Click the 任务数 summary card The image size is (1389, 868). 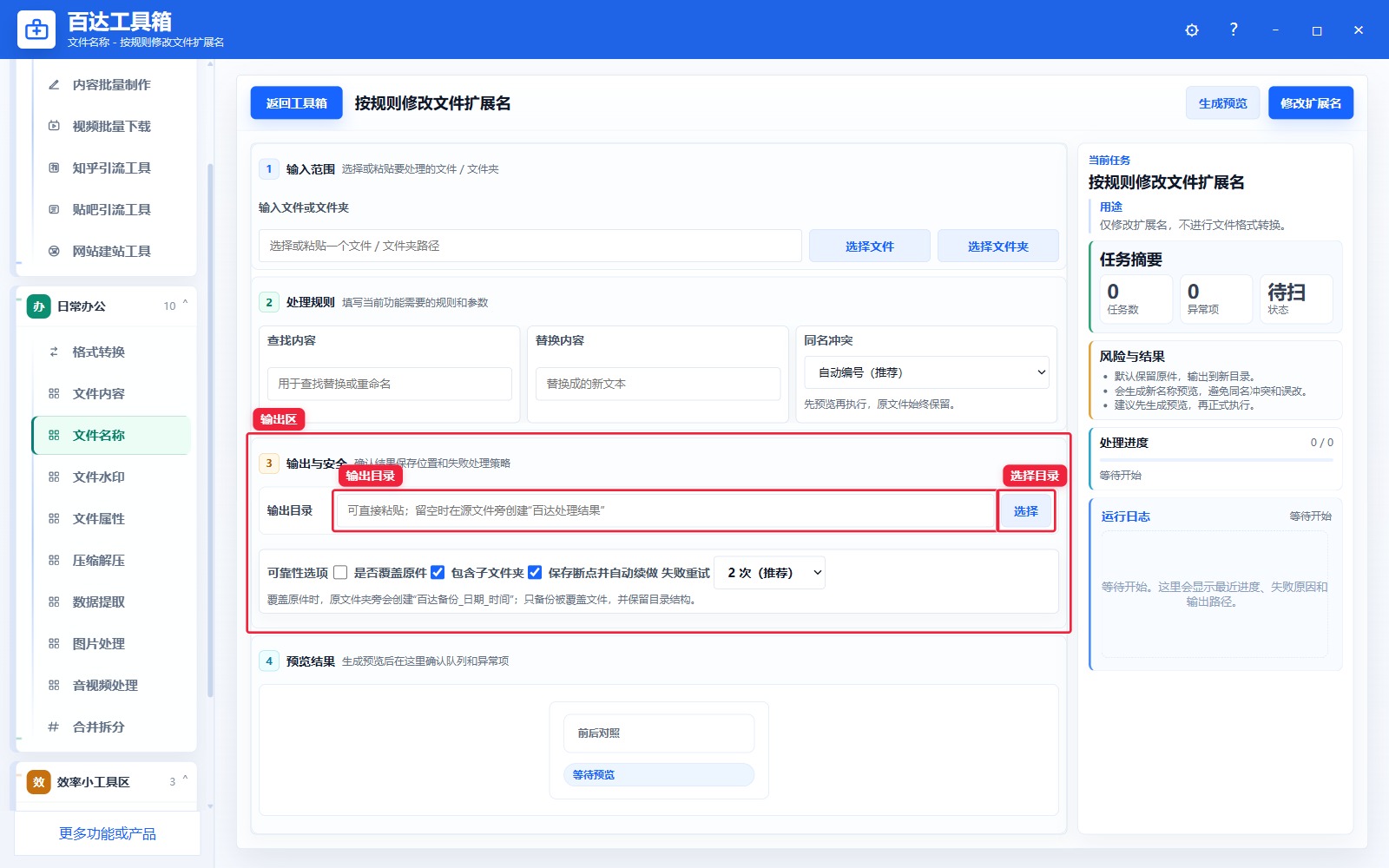[x=1136, y=299]
